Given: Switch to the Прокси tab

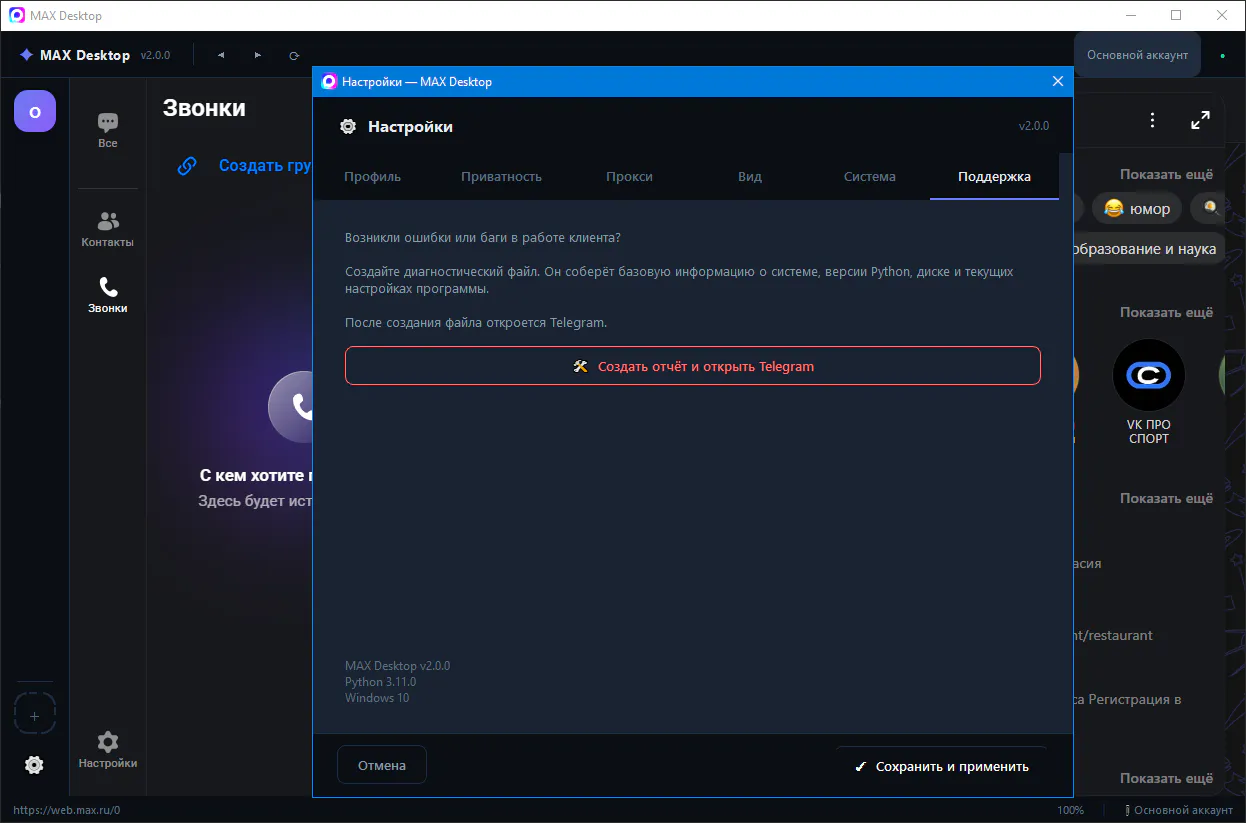Looking at the screenshot, I should 629,177.
